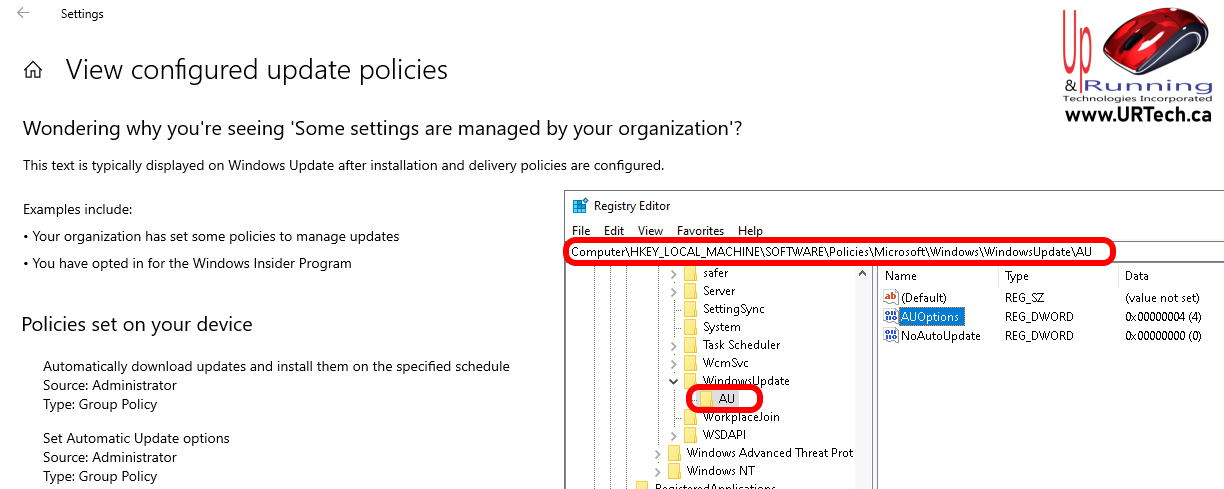Image resolution: width=1224 pixels, height=489 pixels.
Task: Click the Settings back arrow
Action: [x=23, y=13]
